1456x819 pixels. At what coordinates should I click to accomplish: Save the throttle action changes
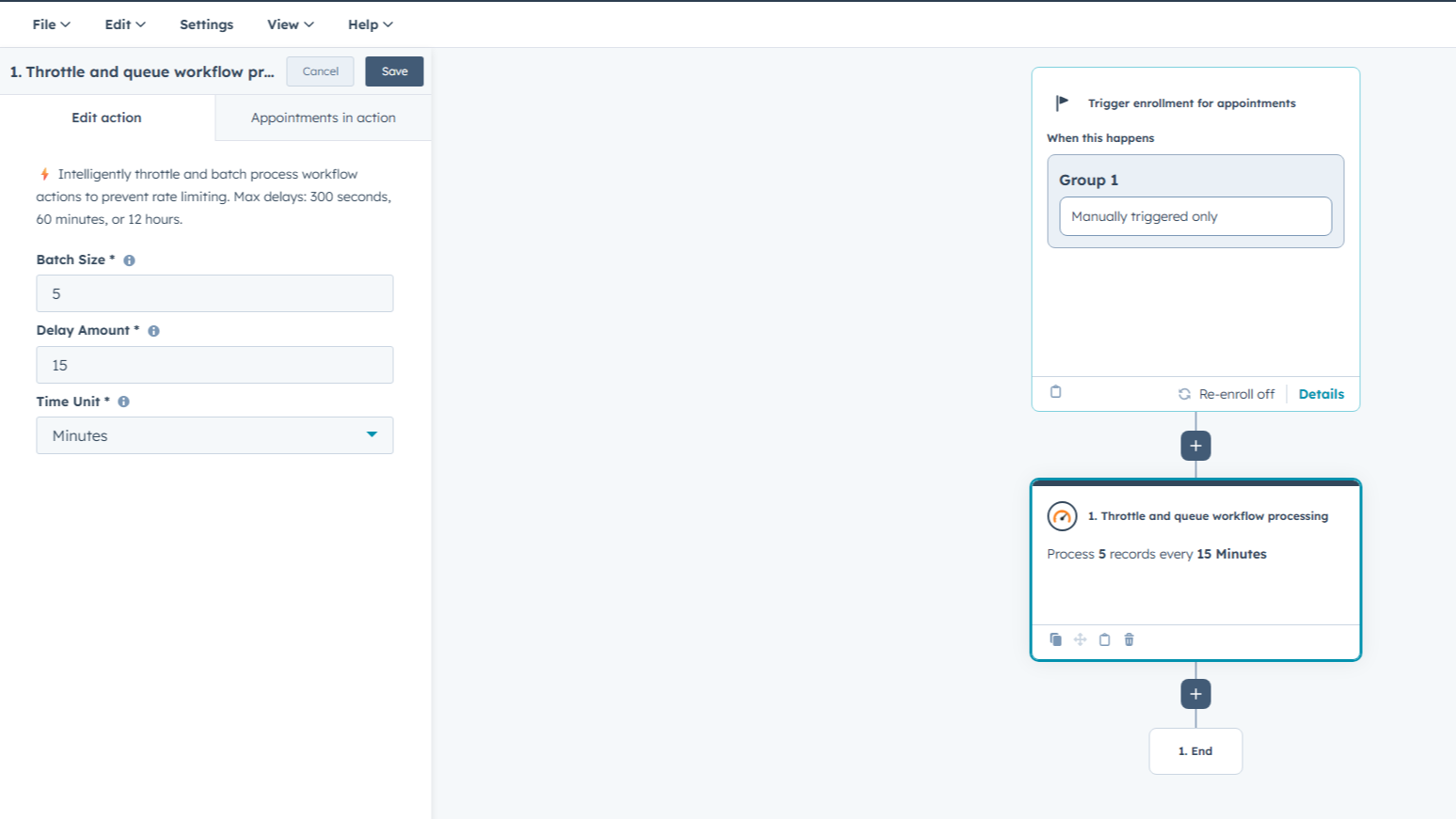tap(394, 71)
